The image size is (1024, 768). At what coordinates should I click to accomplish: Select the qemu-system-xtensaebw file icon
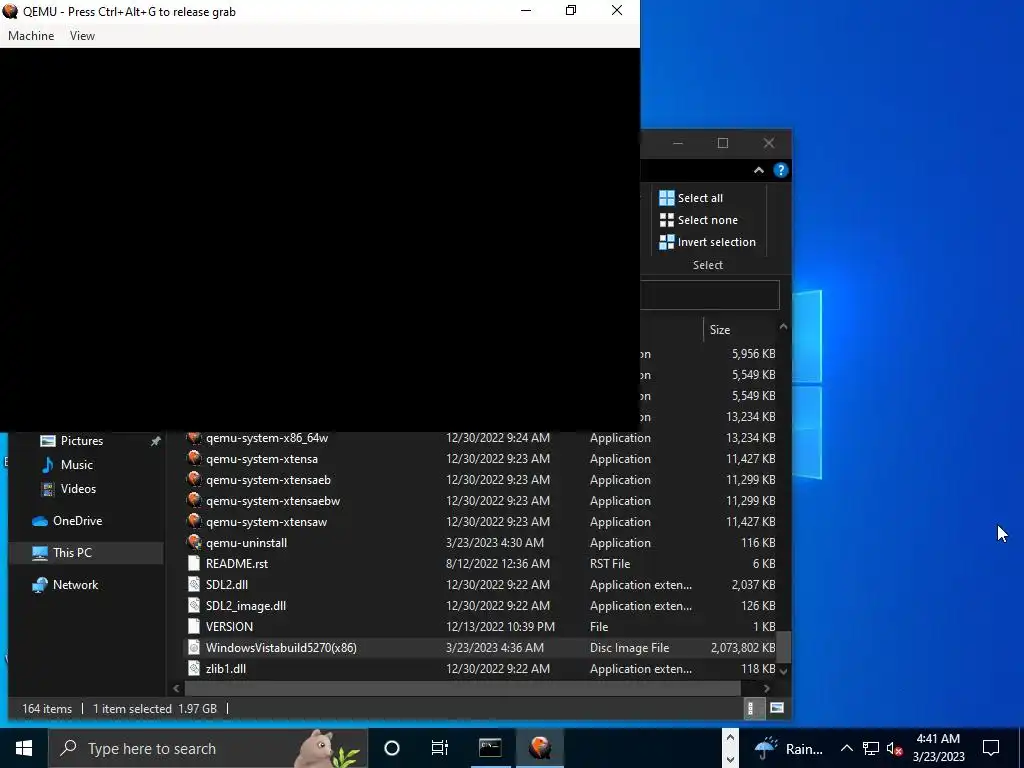pos(194,500)
